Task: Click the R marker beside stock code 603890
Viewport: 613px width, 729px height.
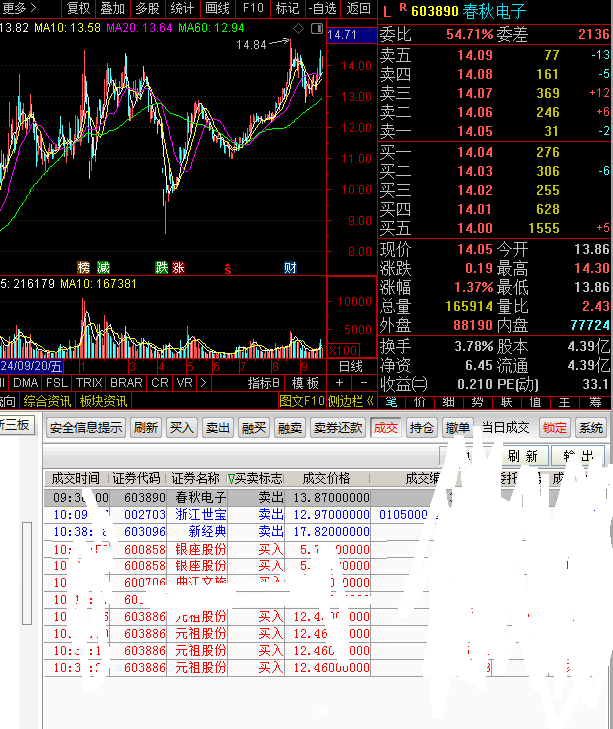Action: coord(403,8)
